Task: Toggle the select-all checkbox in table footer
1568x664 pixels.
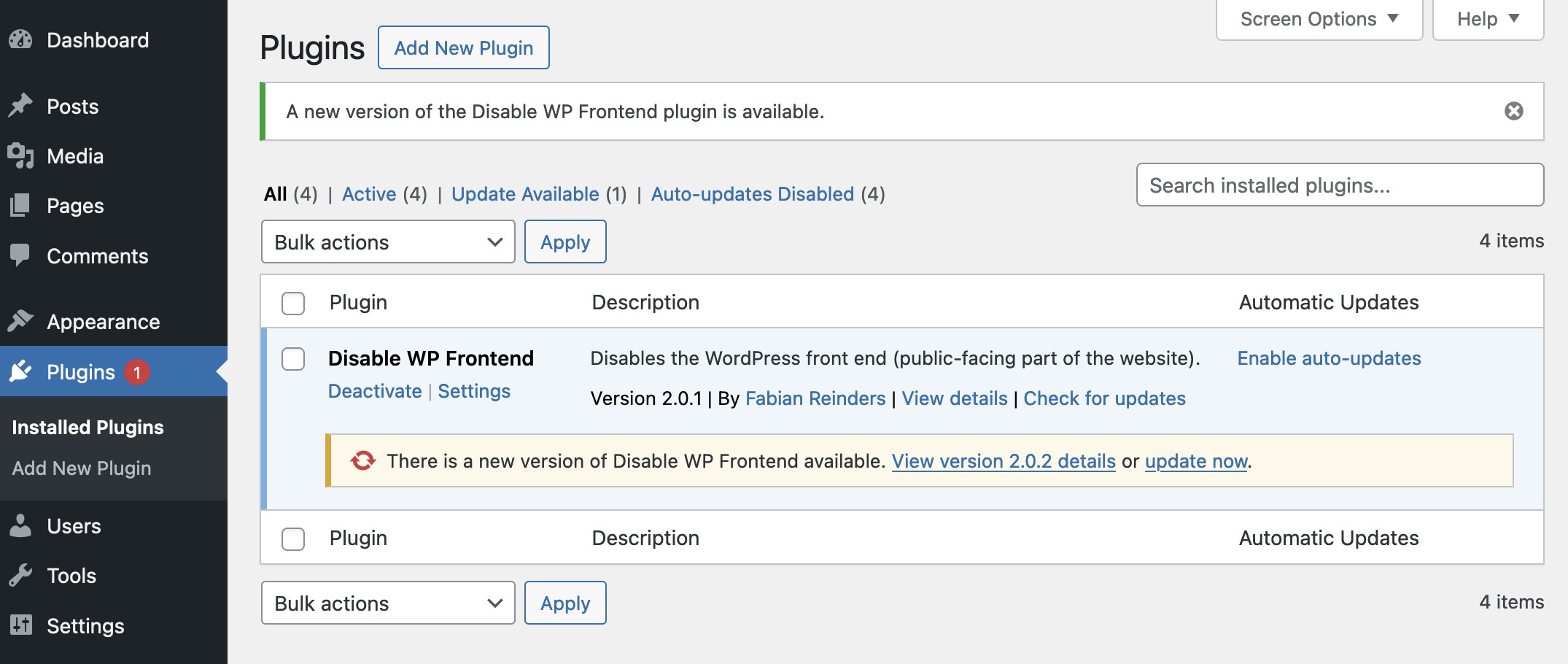Action: tap(293, 538)
